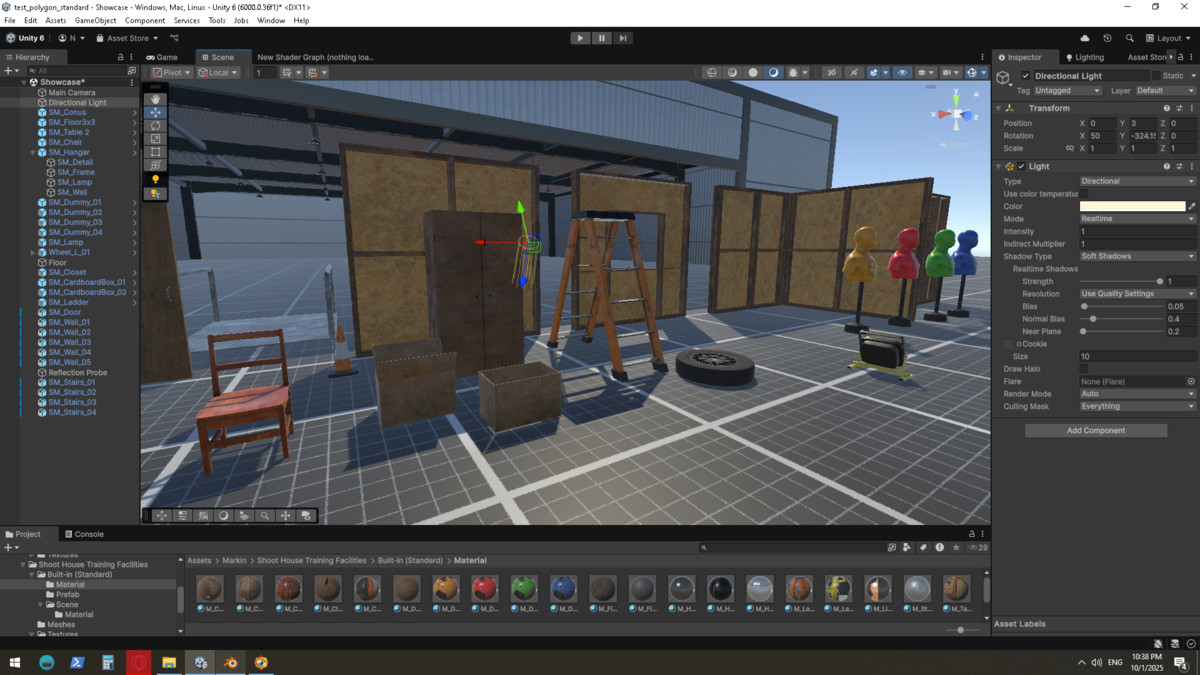The width and height of the screenshot is (1200, 675).
Task: Open the Shadow Type dropdown
Action: 1137,256
